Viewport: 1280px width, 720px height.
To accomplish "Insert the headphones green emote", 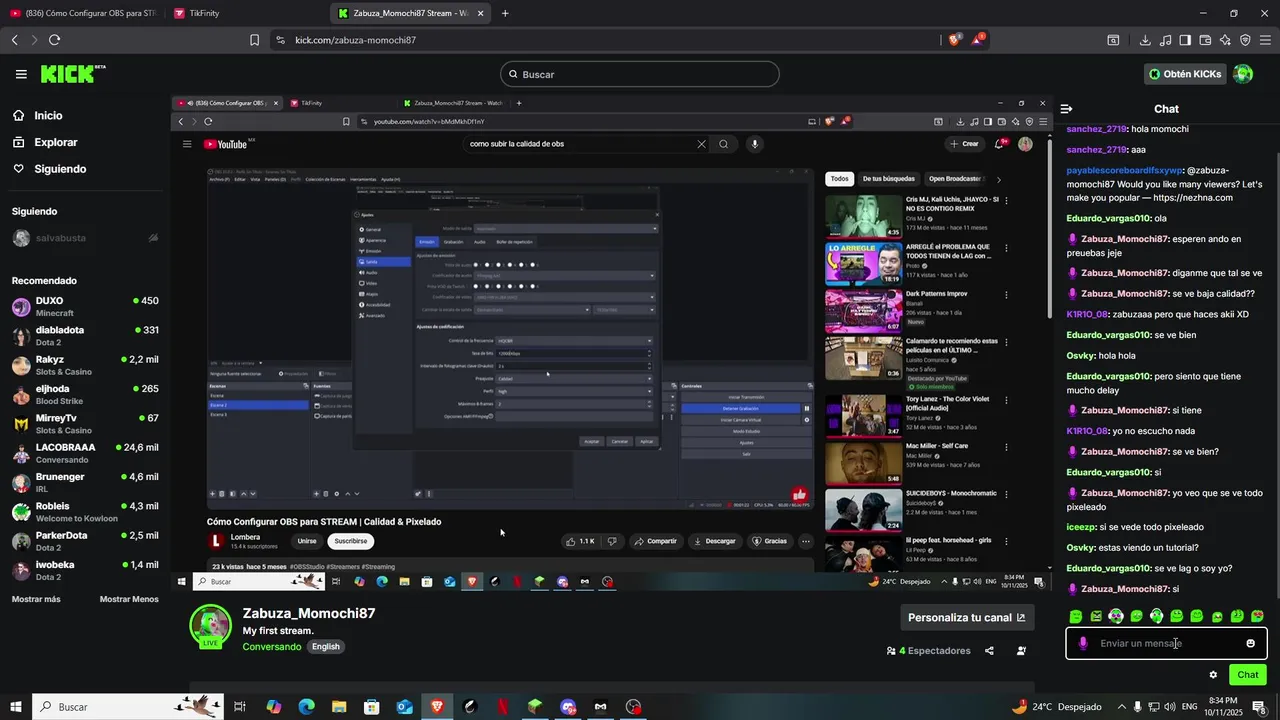I will click(x=1156, y=616).
